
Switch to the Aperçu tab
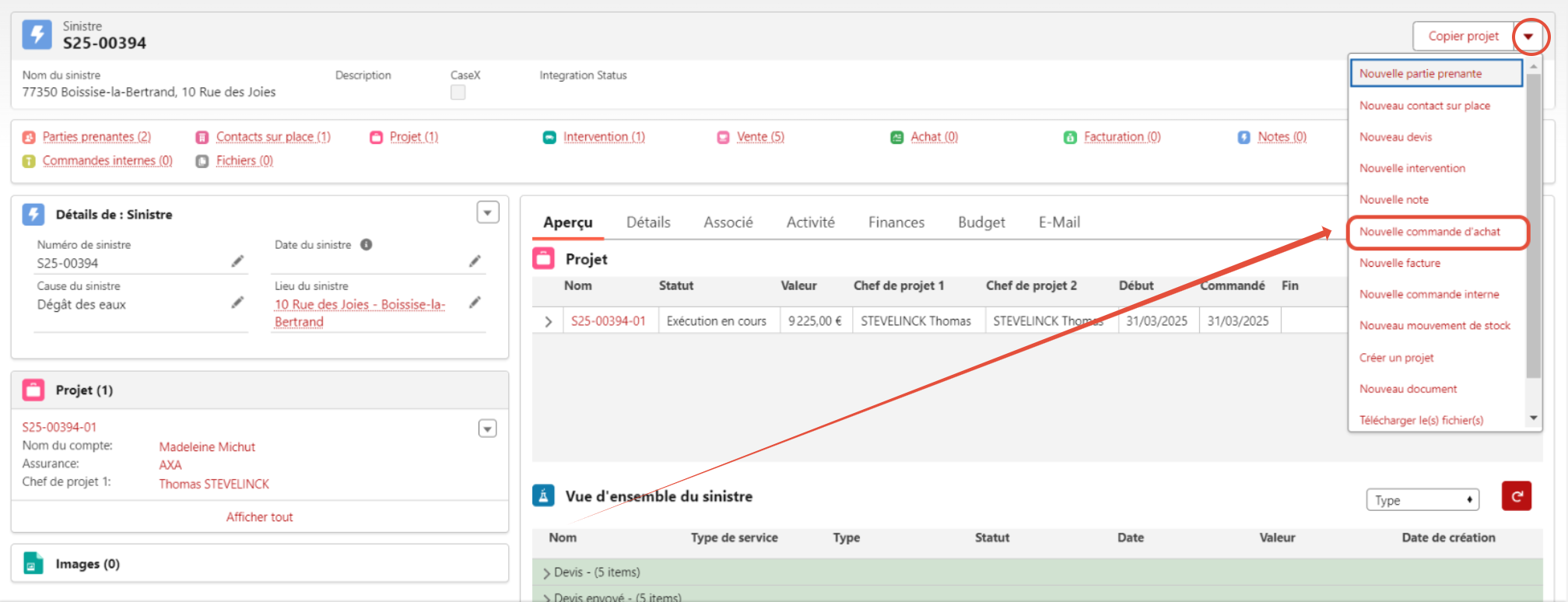click(568, 222)
